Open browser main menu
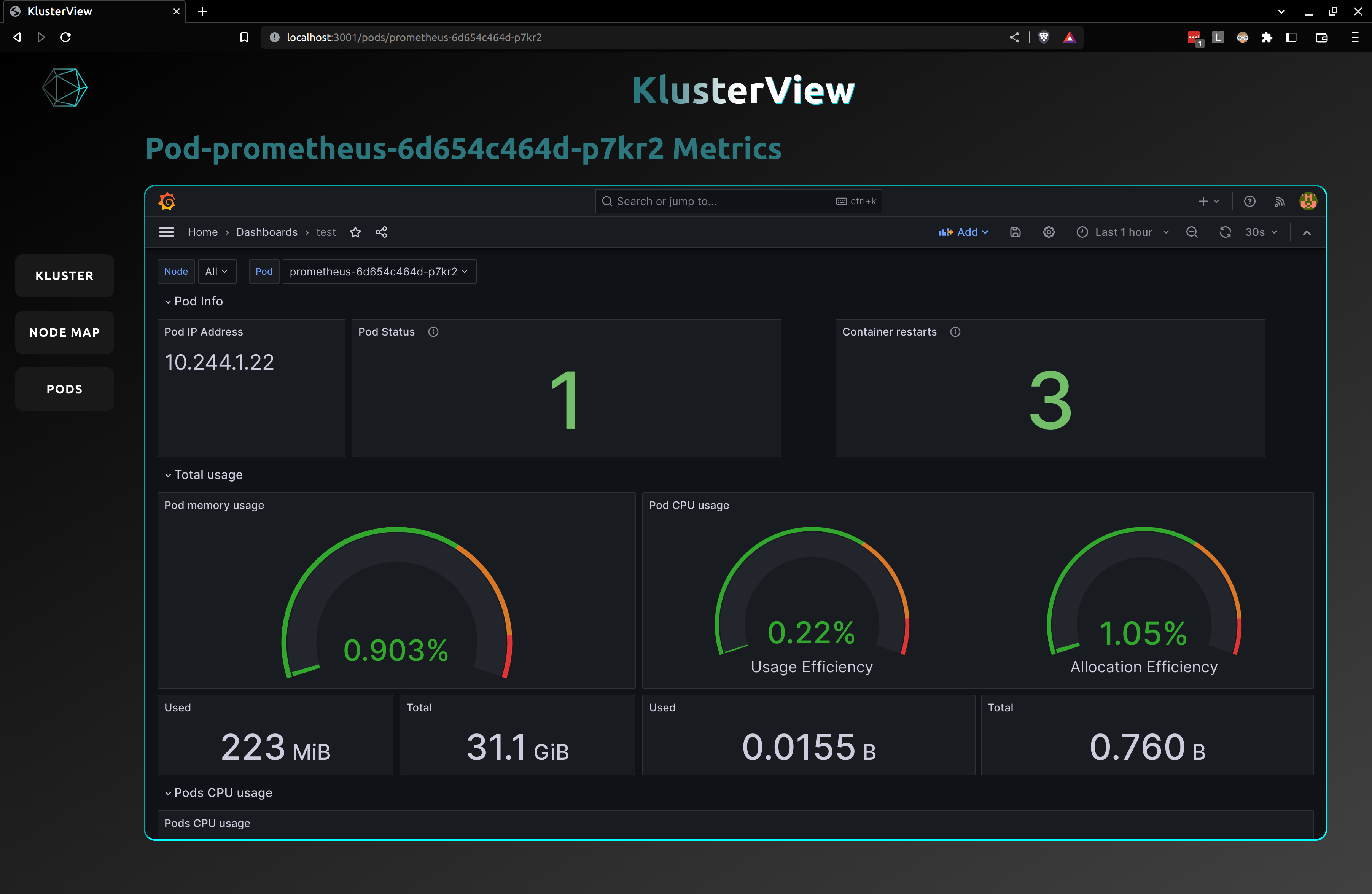The image size is (1372, 894). (1355, 37)
